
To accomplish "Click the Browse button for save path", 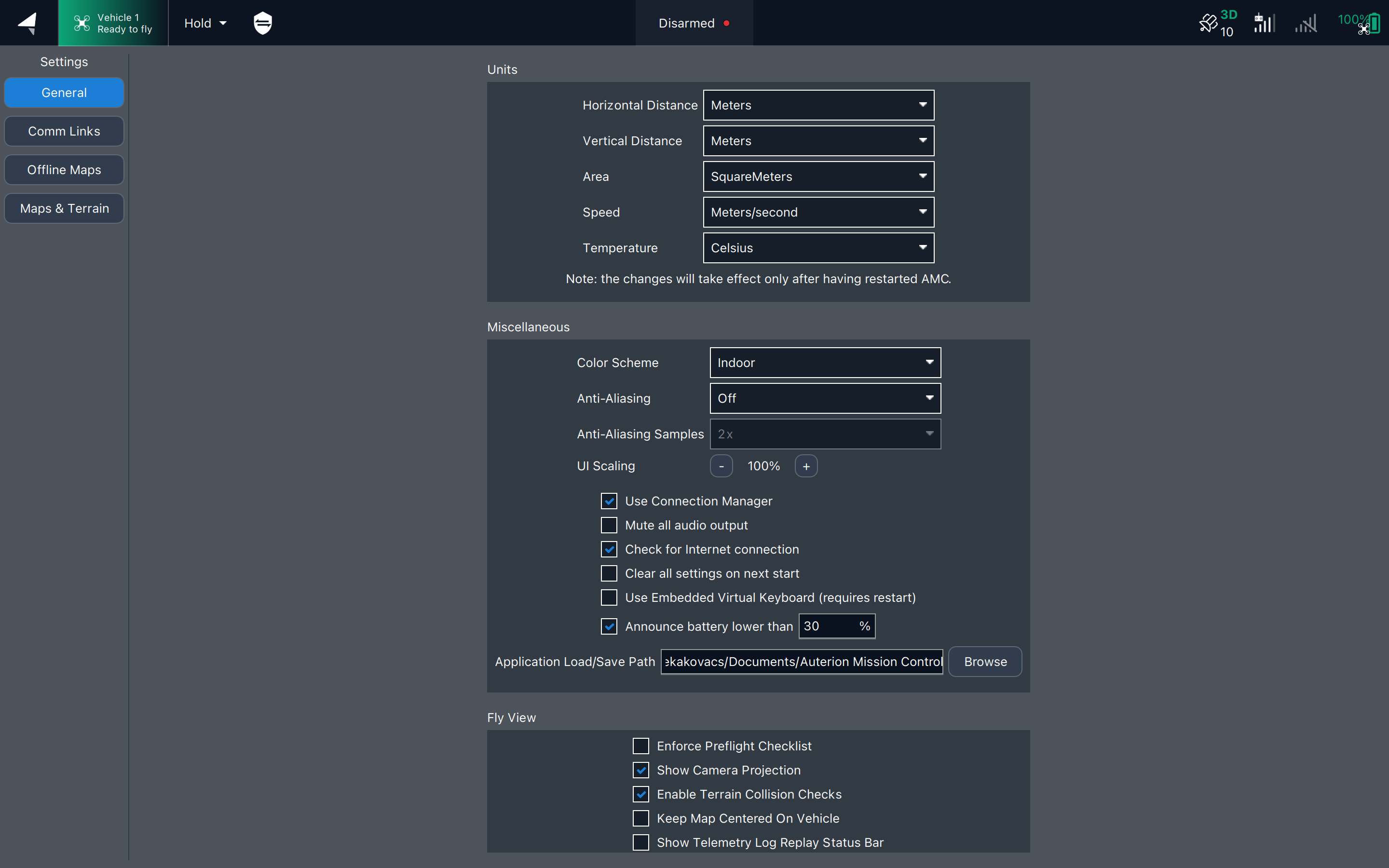I will tap(985, 661).
